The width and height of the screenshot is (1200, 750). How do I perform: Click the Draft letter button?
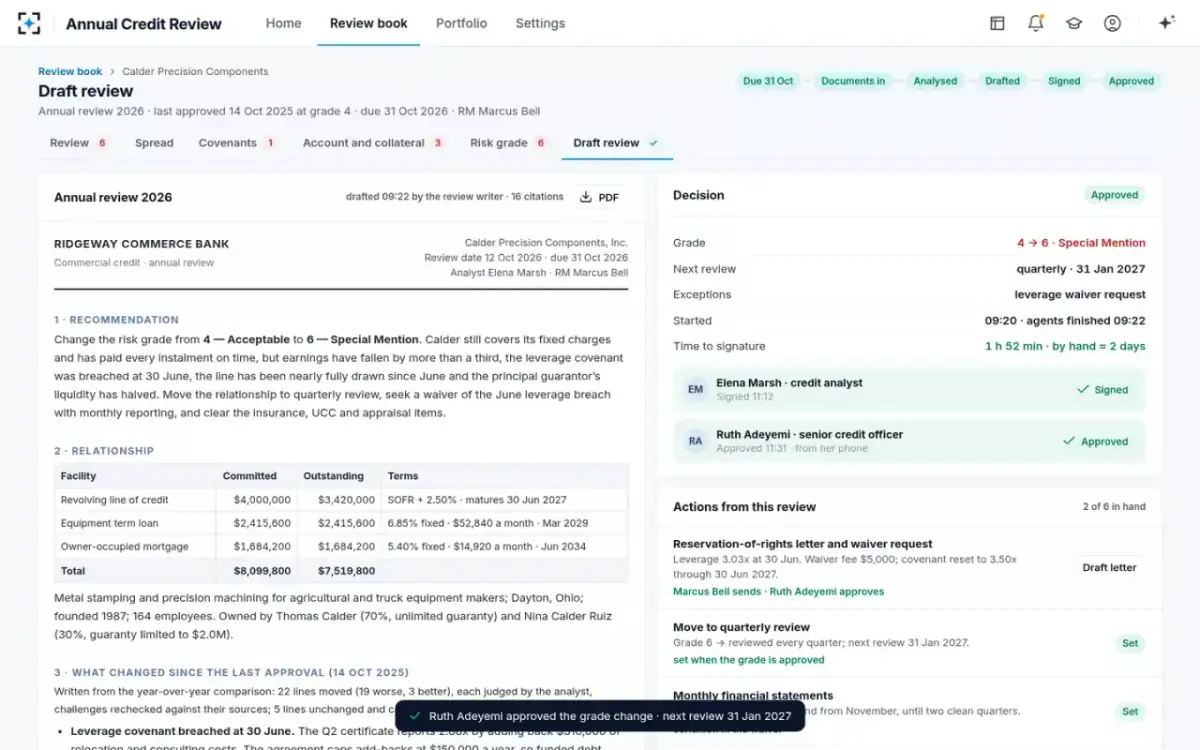click(1109, 567)
